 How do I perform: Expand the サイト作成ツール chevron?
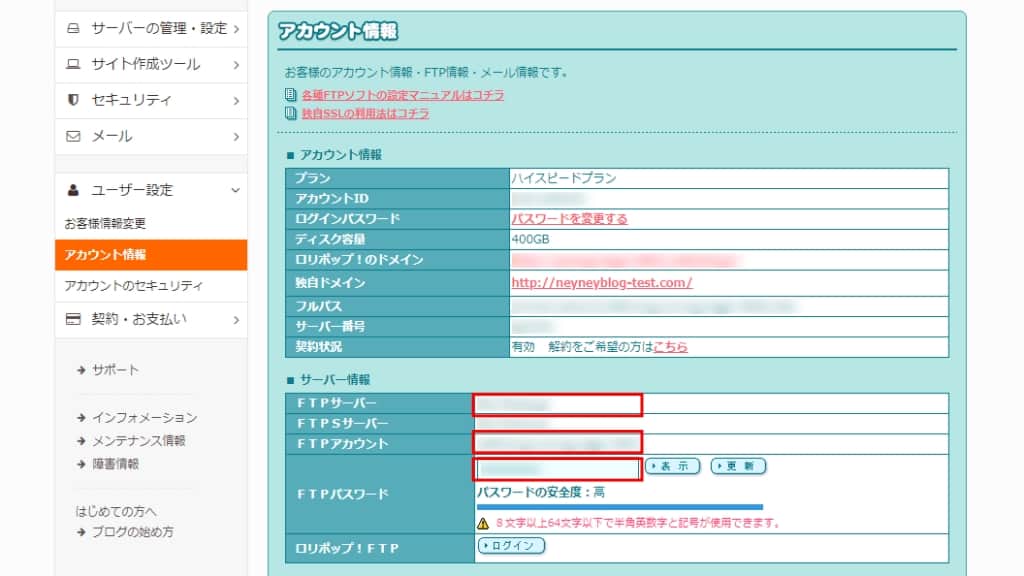point(236,65)
